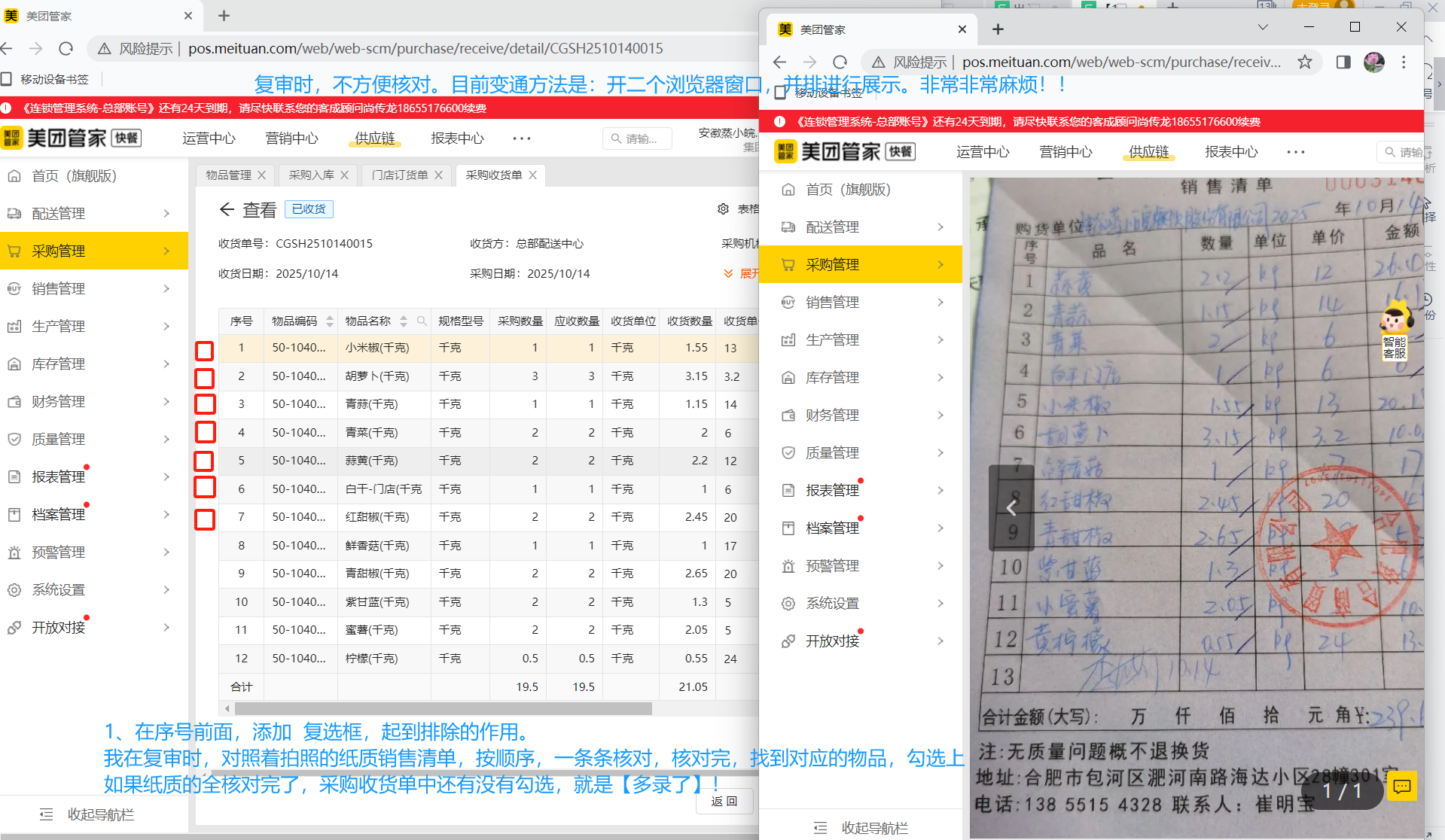Switch to the 采购入库 tab
1445x840 pixels.
point(311,175)
